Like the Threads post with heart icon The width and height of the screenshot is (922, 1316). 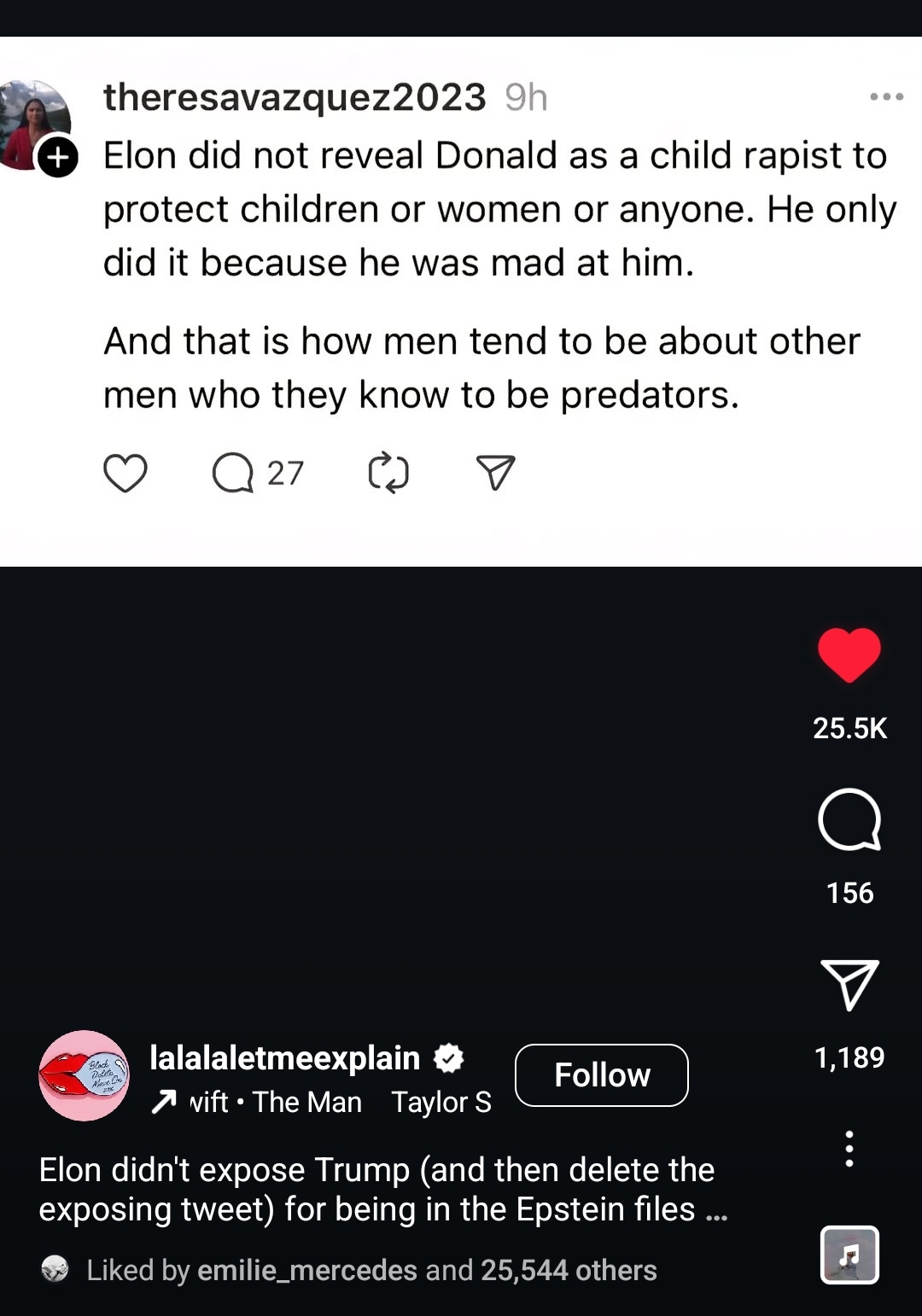(x=125, y=474)
